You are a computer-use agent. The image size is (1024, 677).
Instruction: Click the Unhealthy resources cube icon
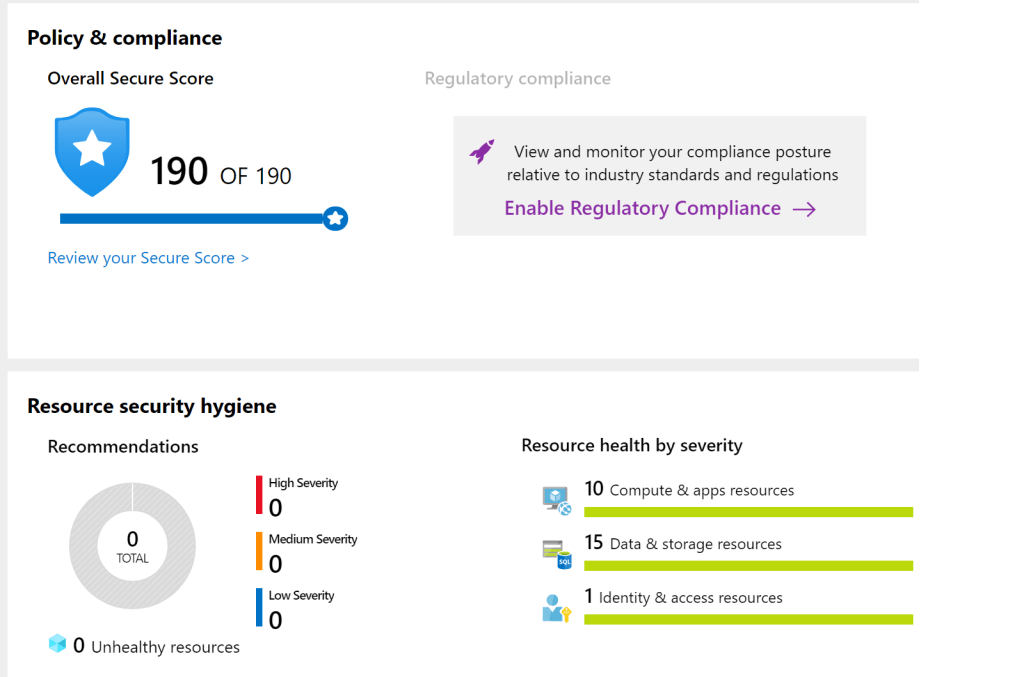pyautogui.click(x=58, y=644)
